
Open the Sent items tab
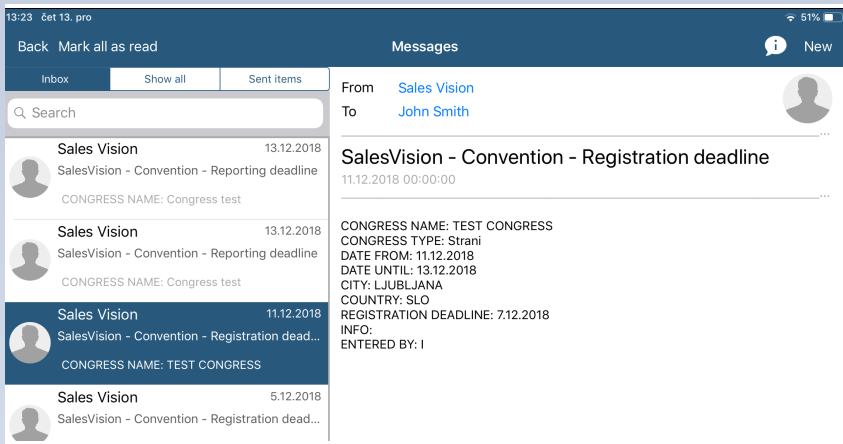[x=274, y=79]
